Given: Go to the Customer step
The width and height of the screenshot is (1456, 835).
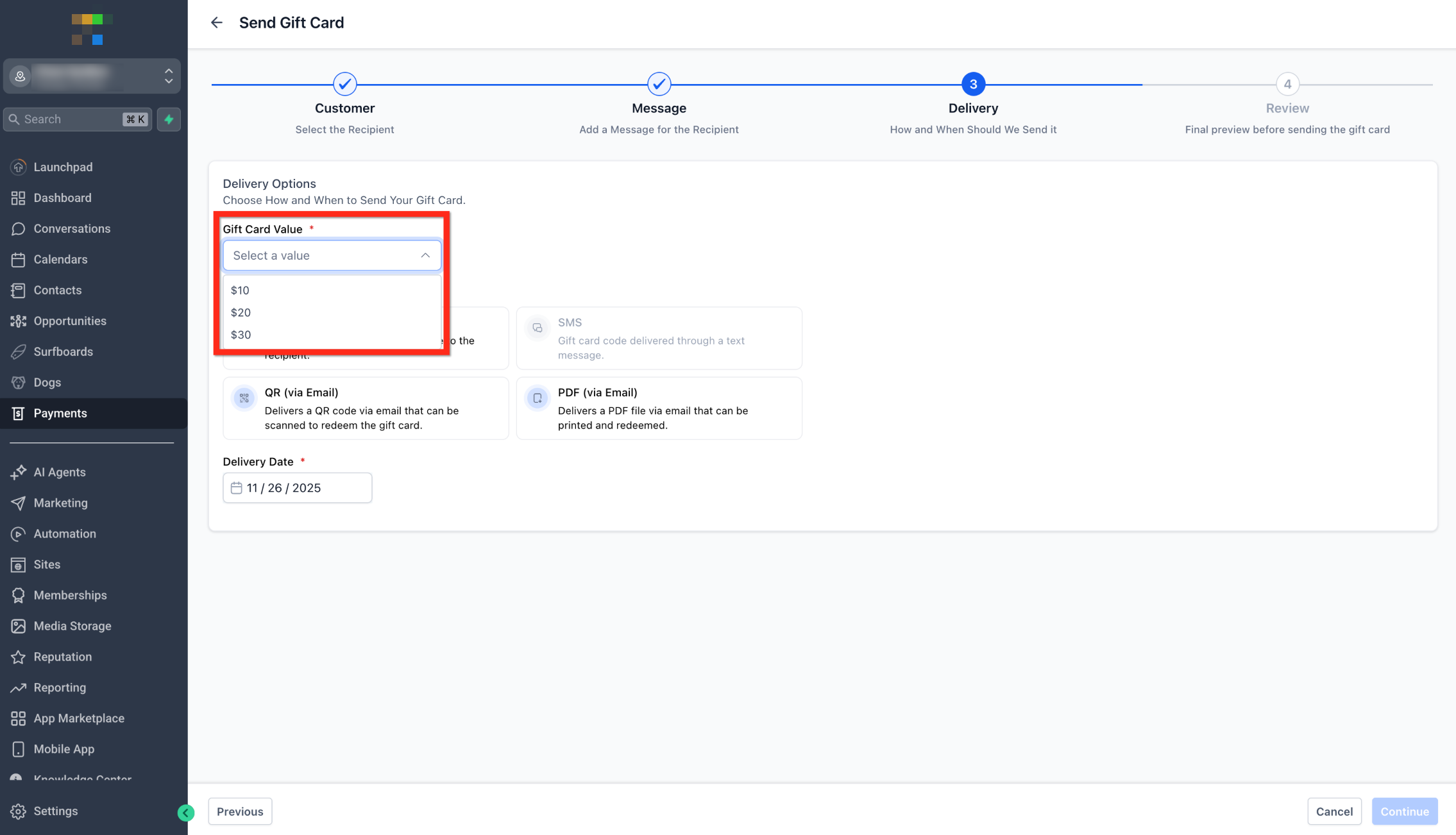Looking at the screenshot, I should pos(345,84).
